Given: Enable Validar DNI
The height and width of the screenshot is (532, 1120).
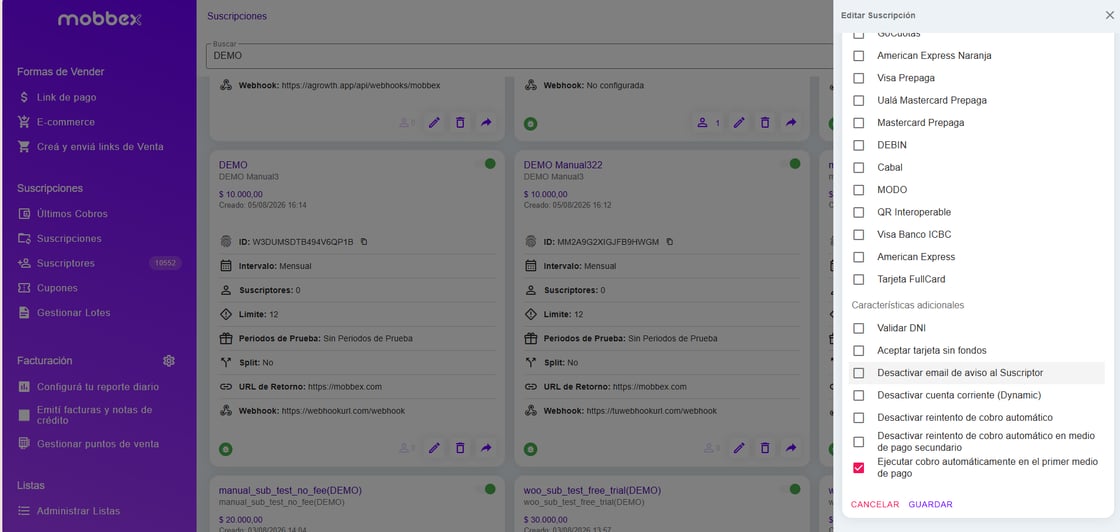Looking at the screenshot, I should pos(859,328).
